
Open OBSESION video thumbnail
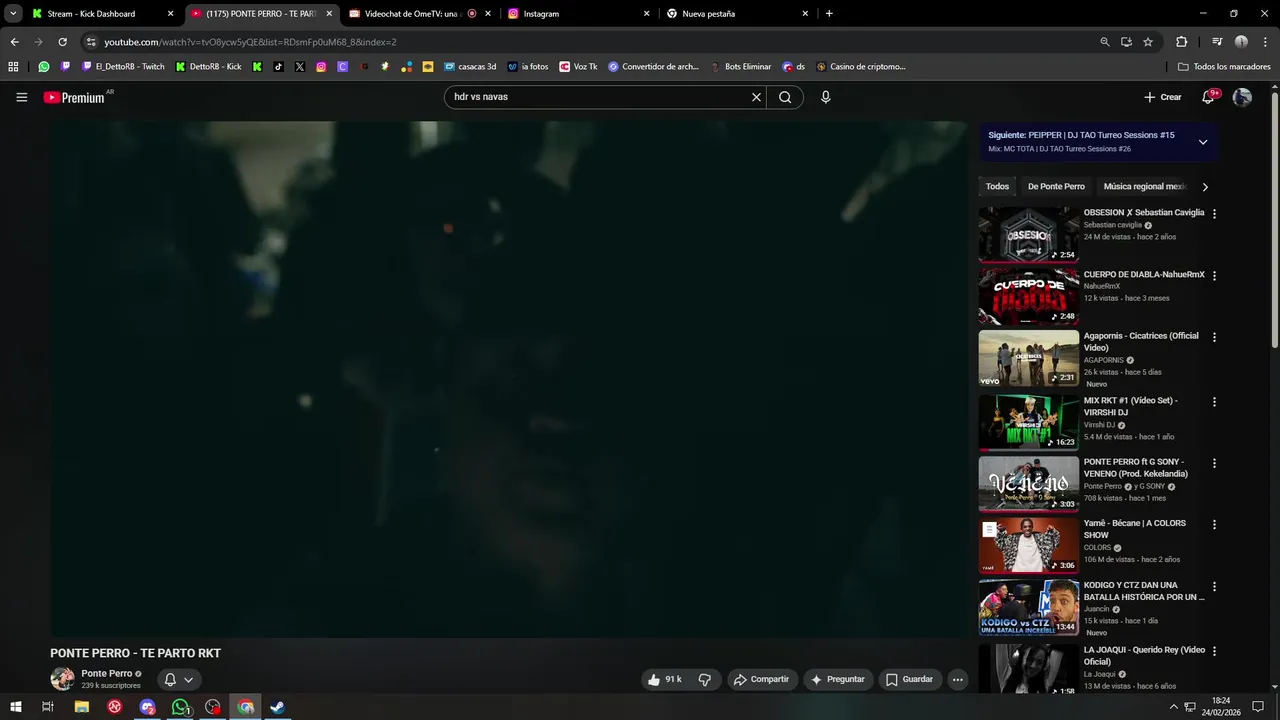(1028, 235)
